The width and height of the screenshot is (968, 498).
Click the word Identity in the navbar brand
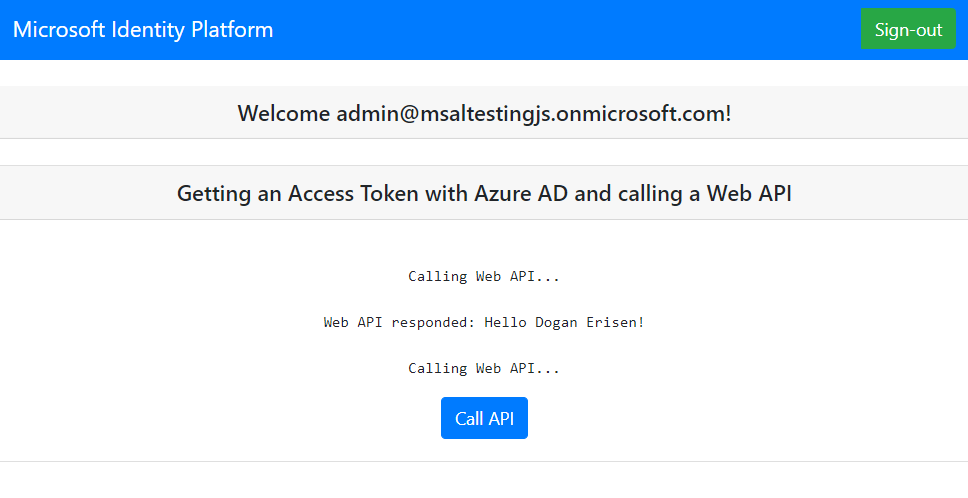(x=148, y=30)
